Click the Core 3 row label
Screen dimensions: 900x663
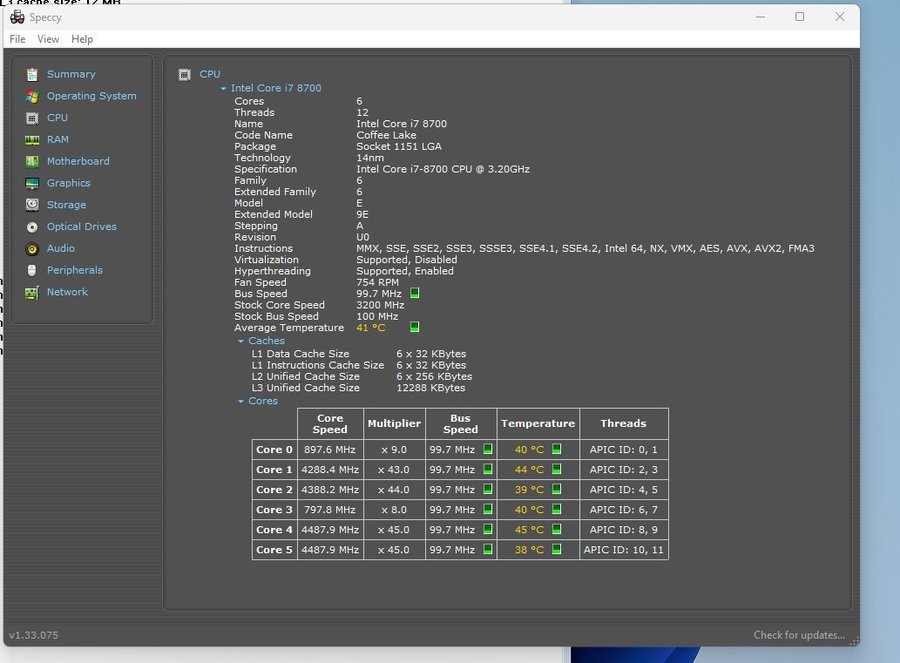click(x=274, y=510)
